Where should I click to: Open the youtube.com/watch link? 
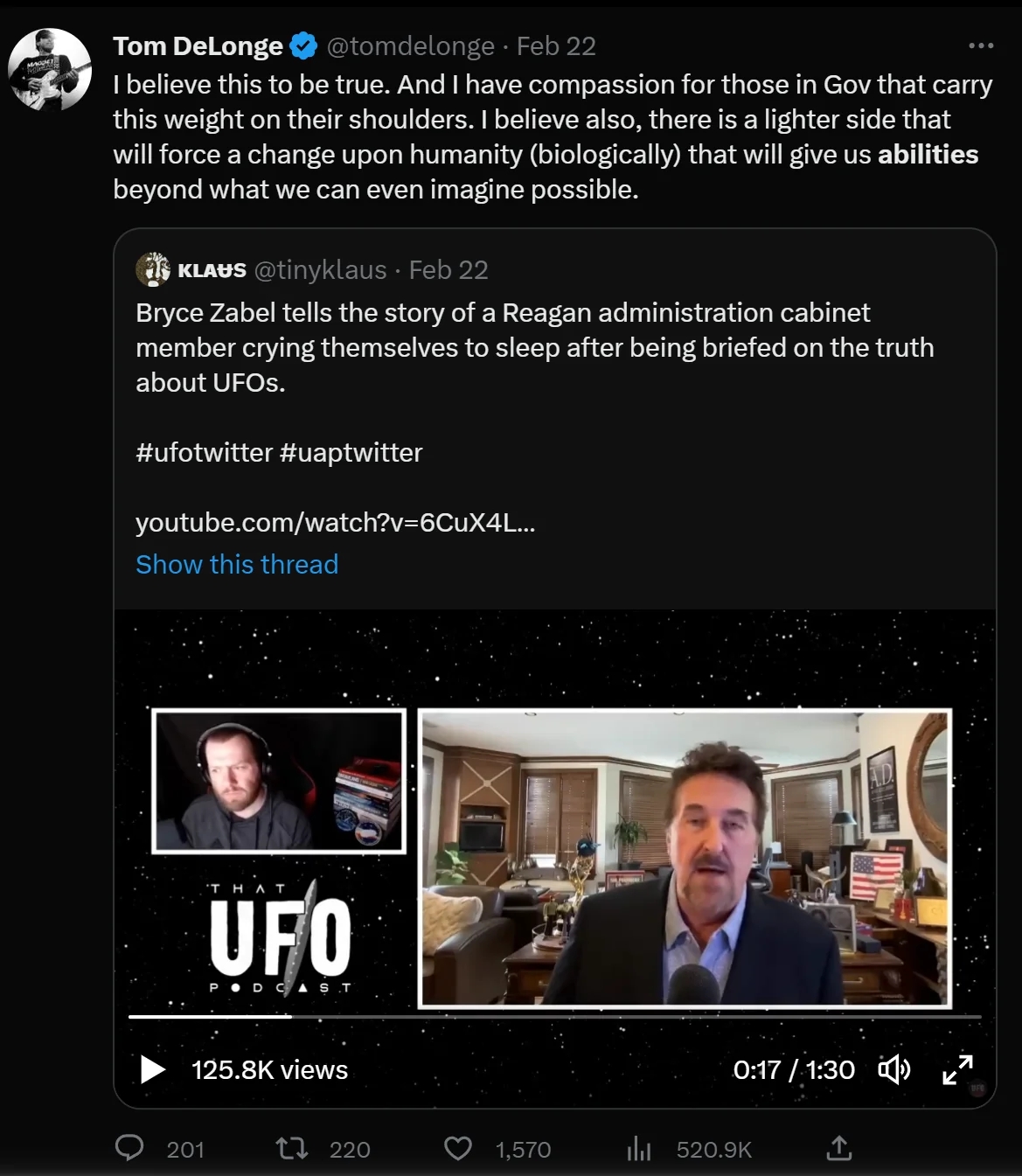click(335, 523)
